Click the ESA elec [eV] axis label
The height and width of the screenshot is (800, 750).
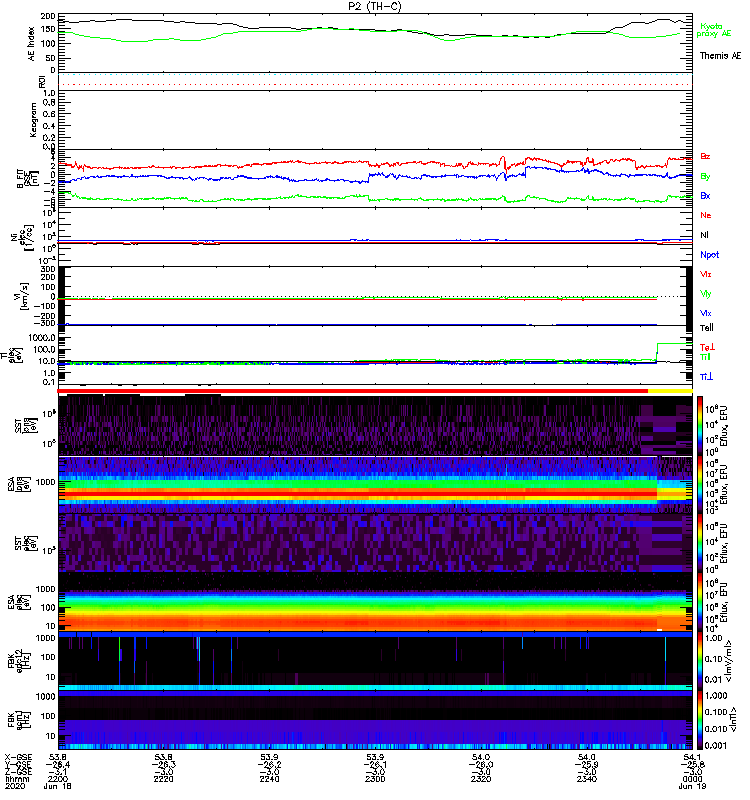pos(18,602)
